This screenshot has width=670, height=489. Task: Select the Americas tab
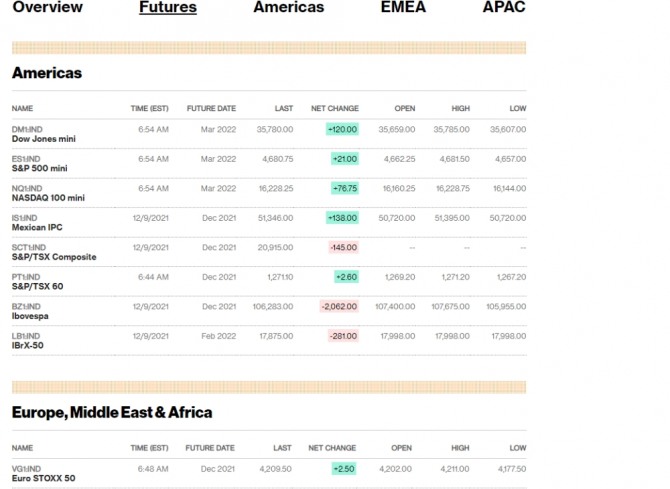(x=288, y=8)
